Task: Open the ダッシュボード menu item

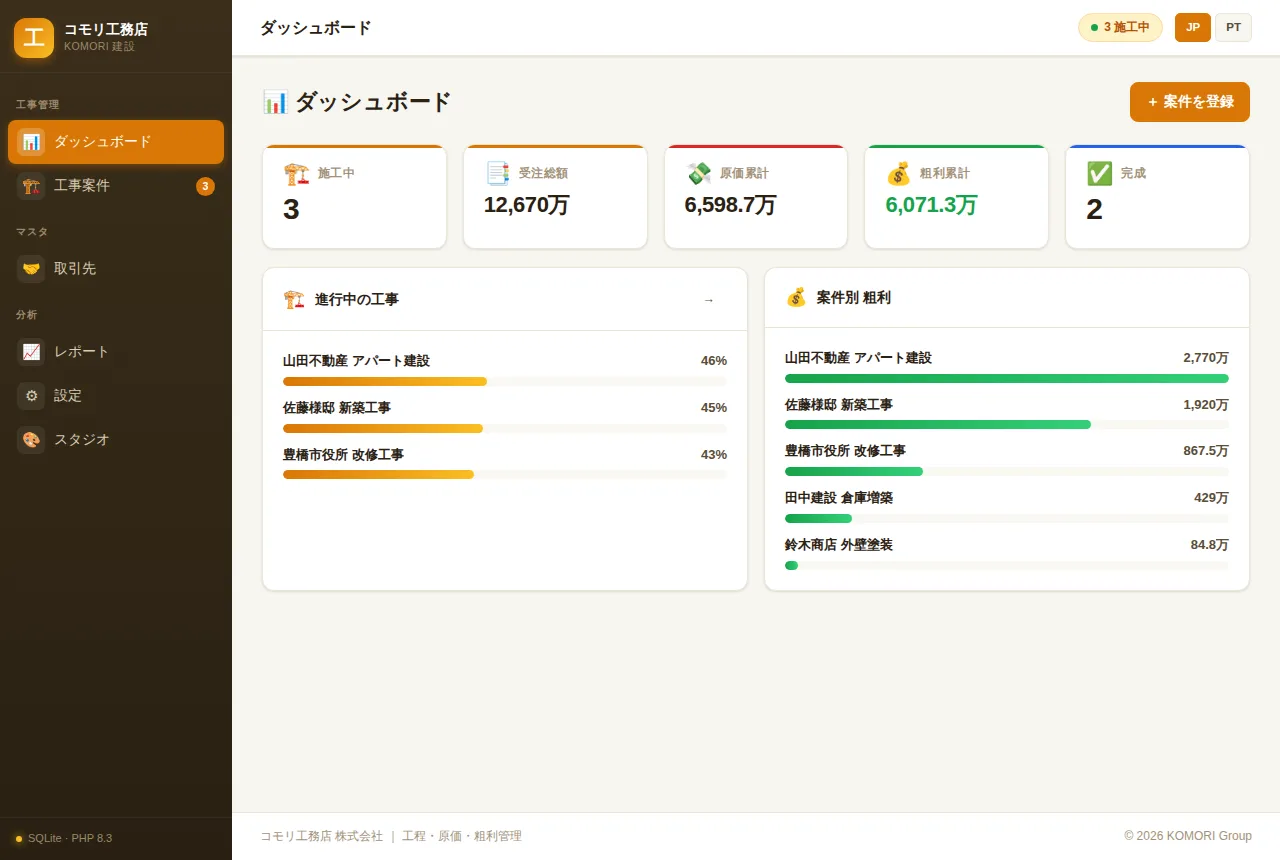Action: pos(116,142)
